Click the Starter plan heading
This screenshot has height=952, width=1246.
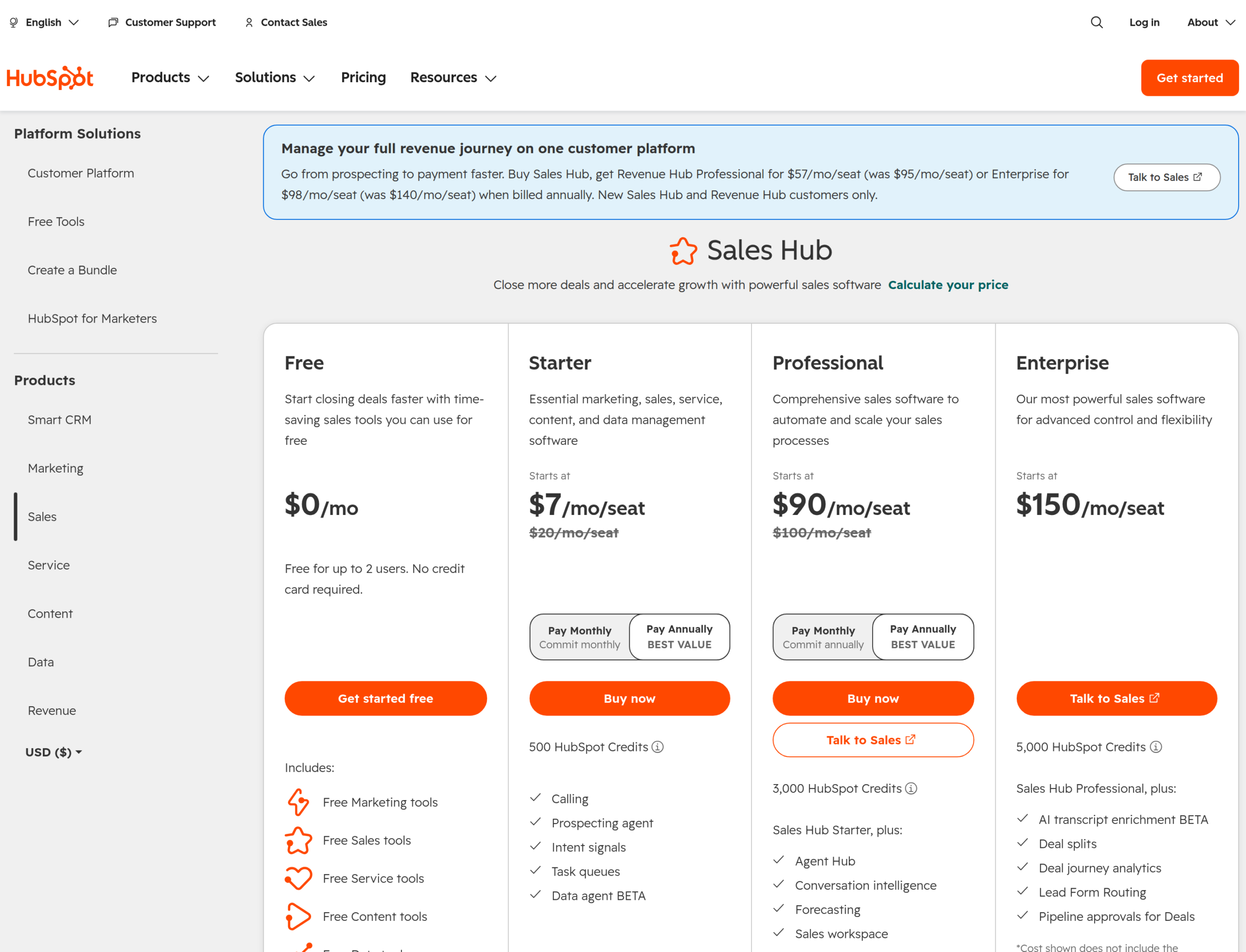[560, 363]
